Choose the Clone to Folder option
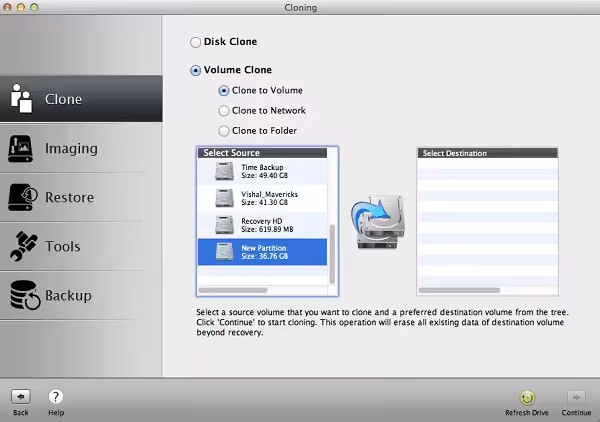600x422 pixels. tap(224, 131)
